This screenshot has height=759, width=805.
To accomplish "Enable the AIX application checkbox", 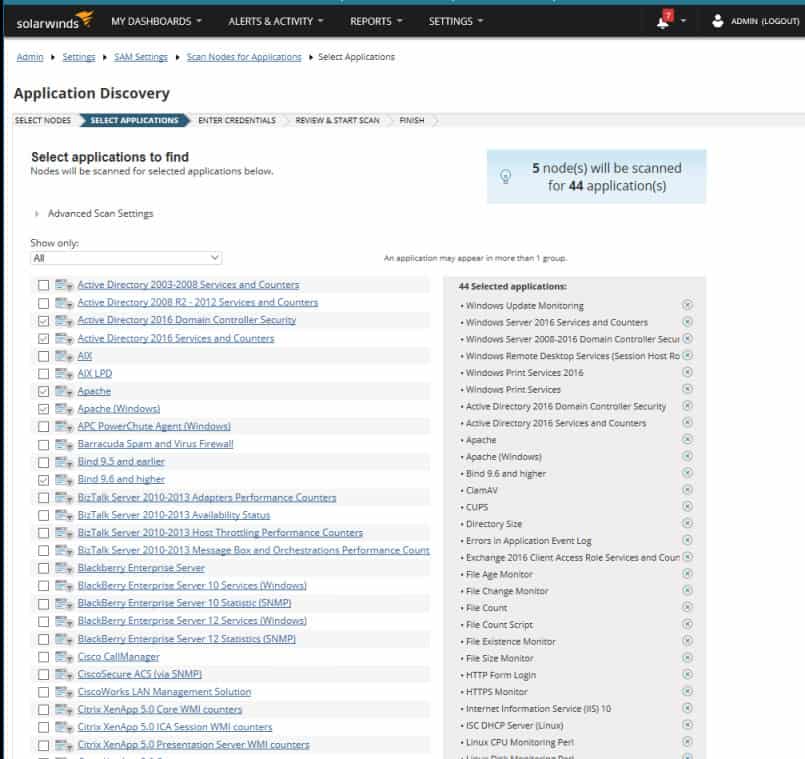I will [x=44, y=356].
